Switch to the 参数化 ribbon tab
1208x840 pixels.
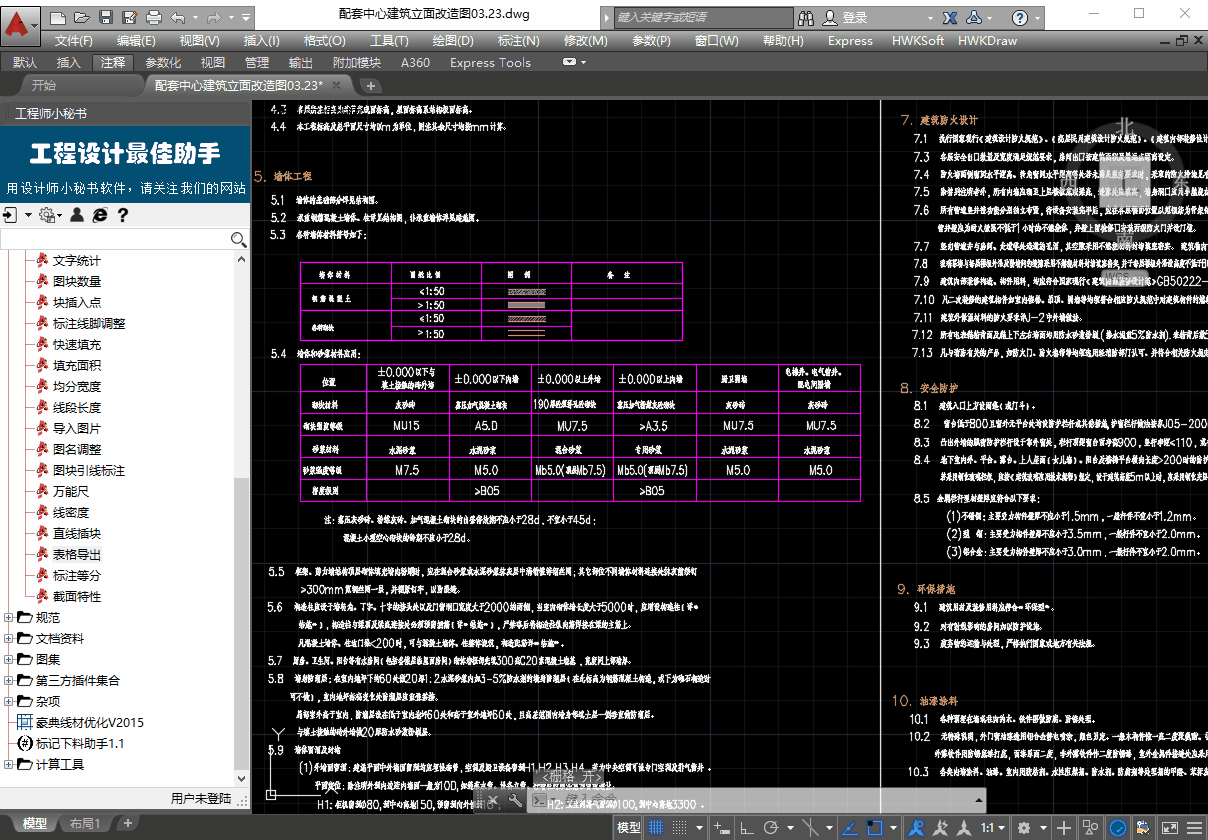point(163,62)
